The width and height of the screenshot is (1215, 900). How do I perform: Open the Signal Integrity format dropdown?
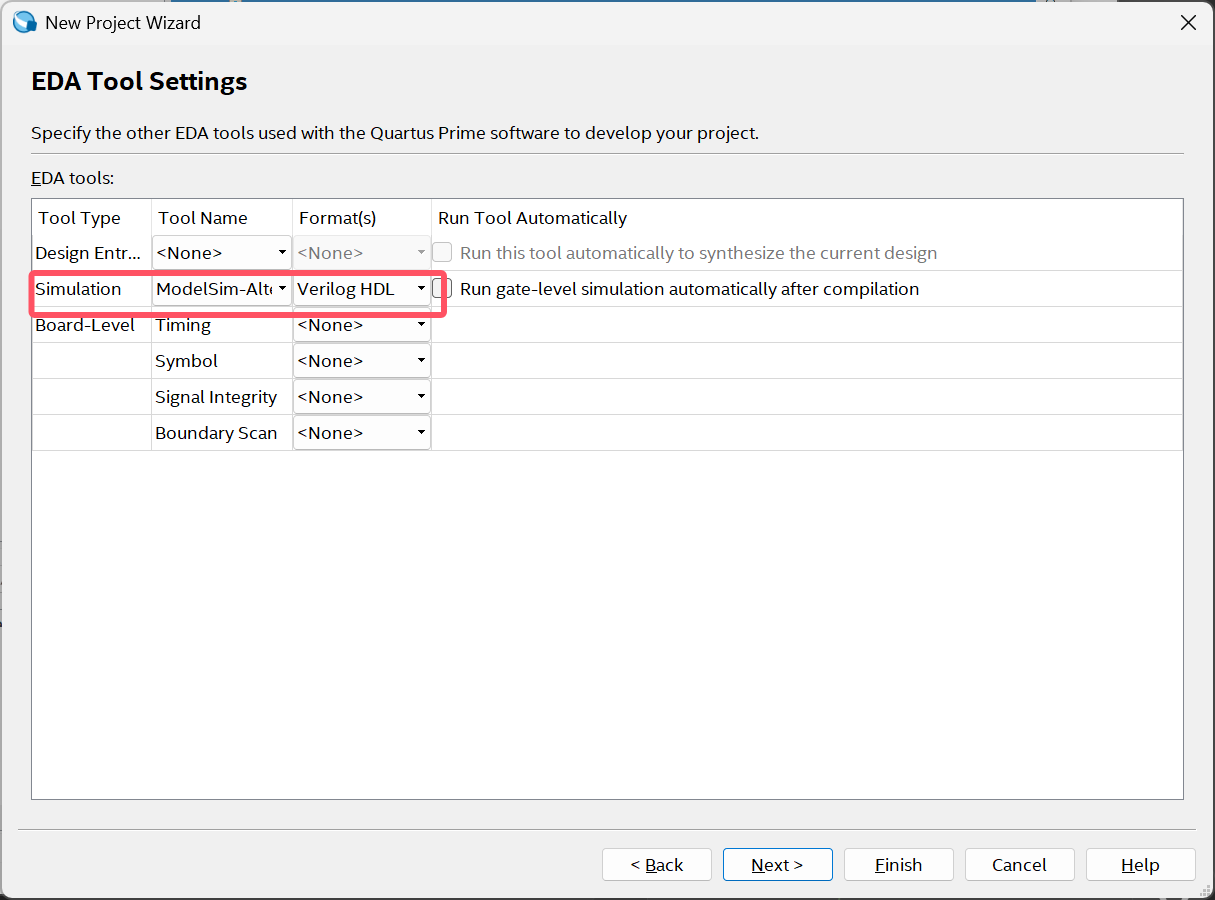click(x=362, y=397)
